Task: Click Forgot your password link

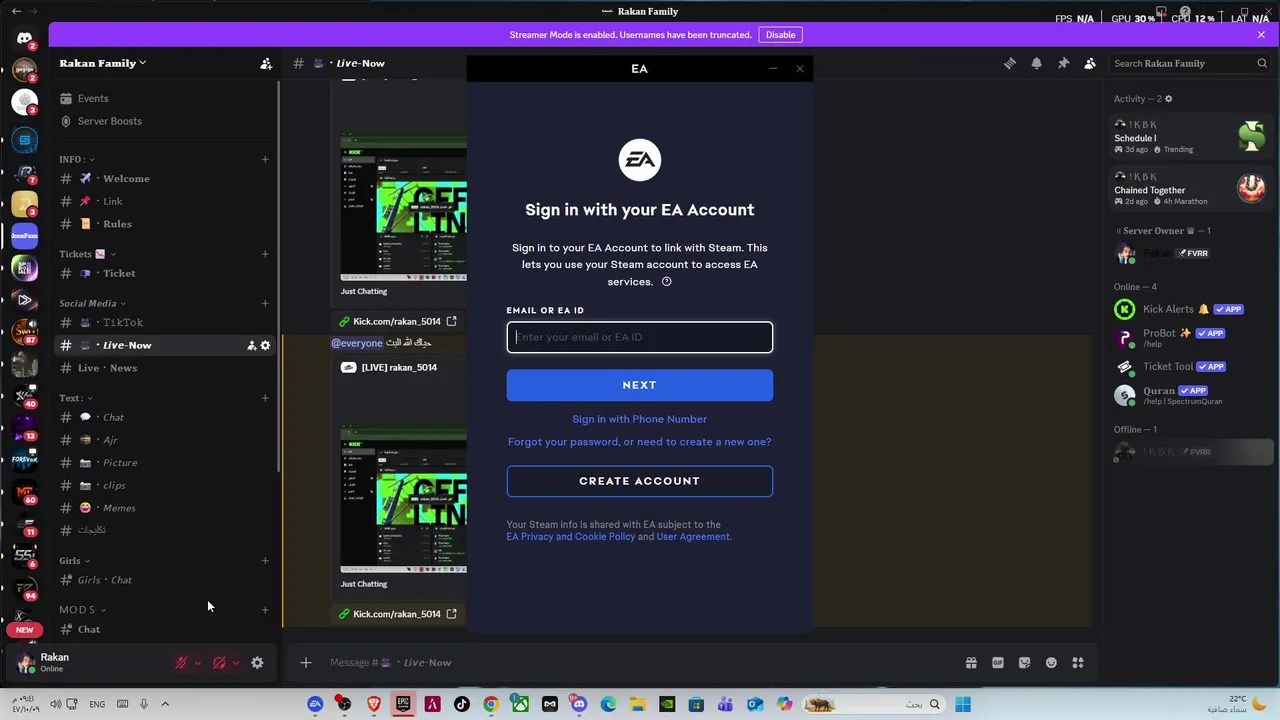Action: [x=639, y=442]
